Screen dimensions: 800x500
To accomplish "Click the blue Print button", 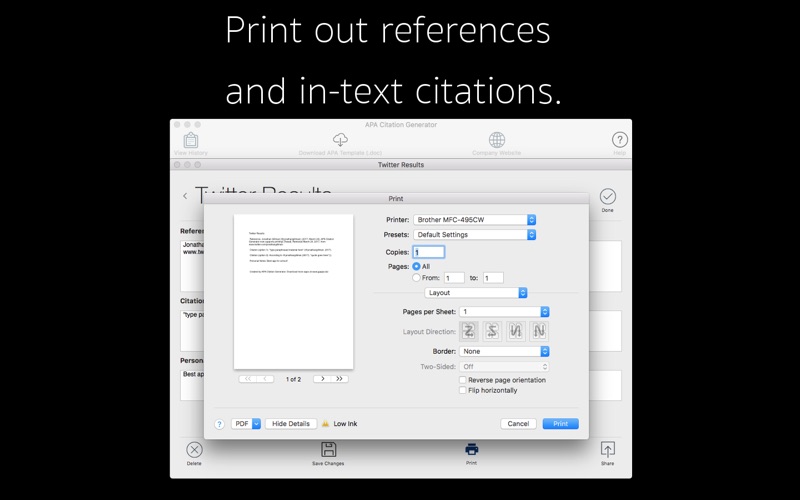I will coord(560,424).
